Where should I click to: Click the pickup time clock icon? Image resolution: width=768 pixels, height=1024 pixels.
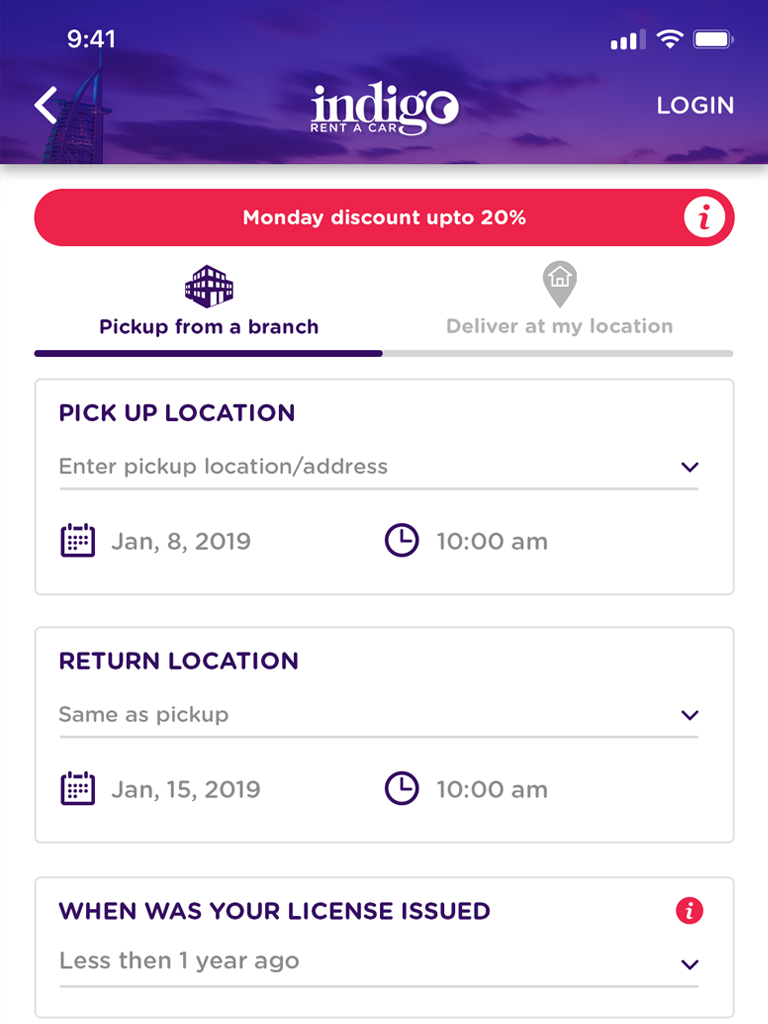click(402, 541)
